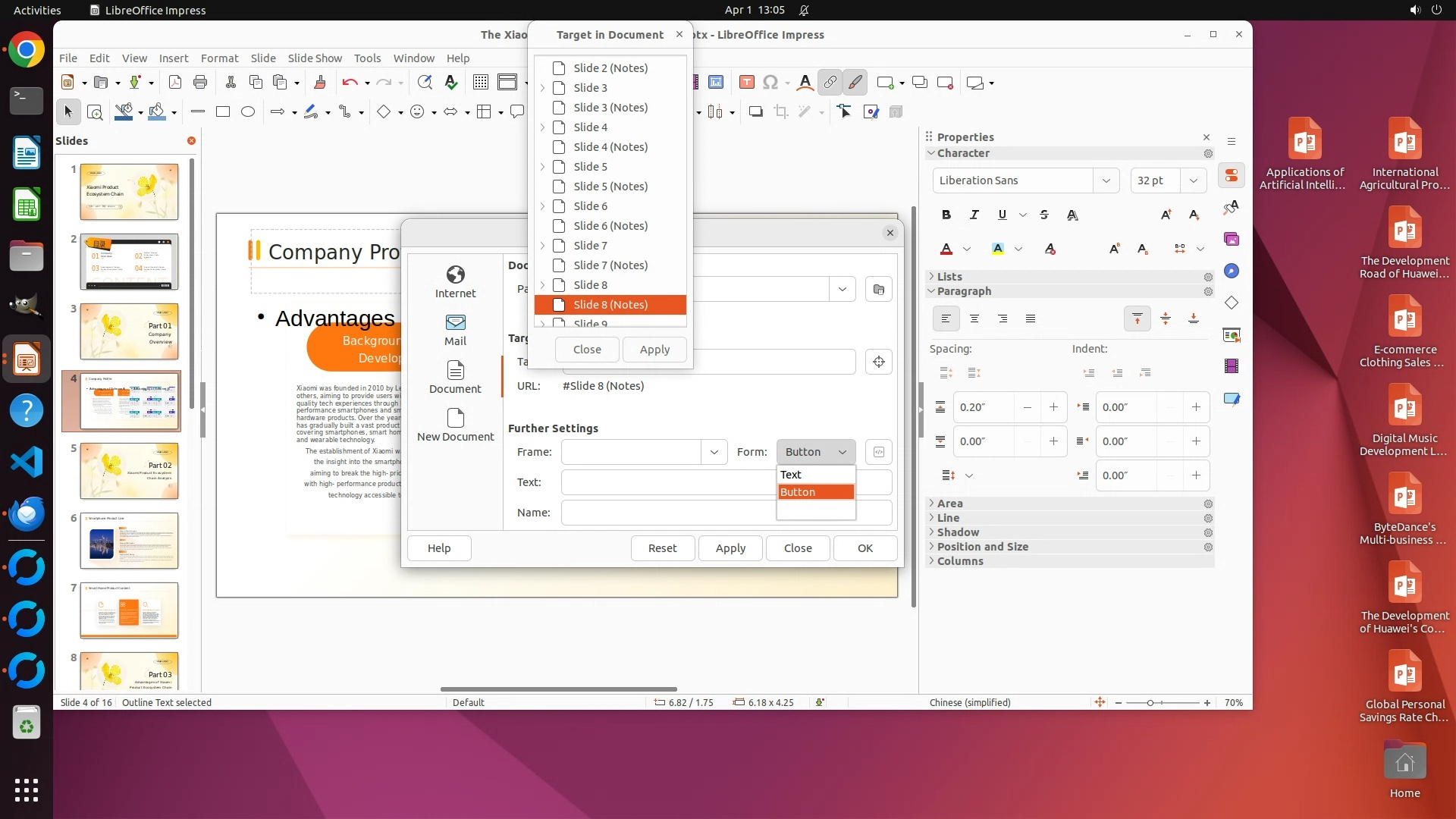The height and width of the screenshot is (819, 1456).
Task: Click the Target in Document crosshair button
Action: pos(878,362)
